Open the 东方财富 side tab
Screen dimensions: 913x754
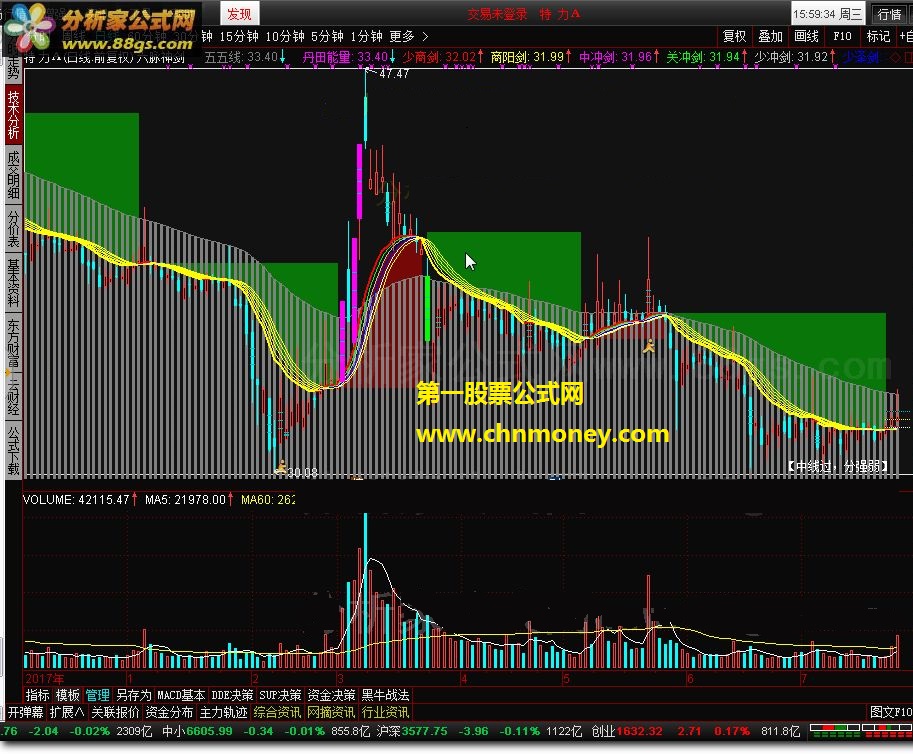pyautogui.click(x=13, y=343)
